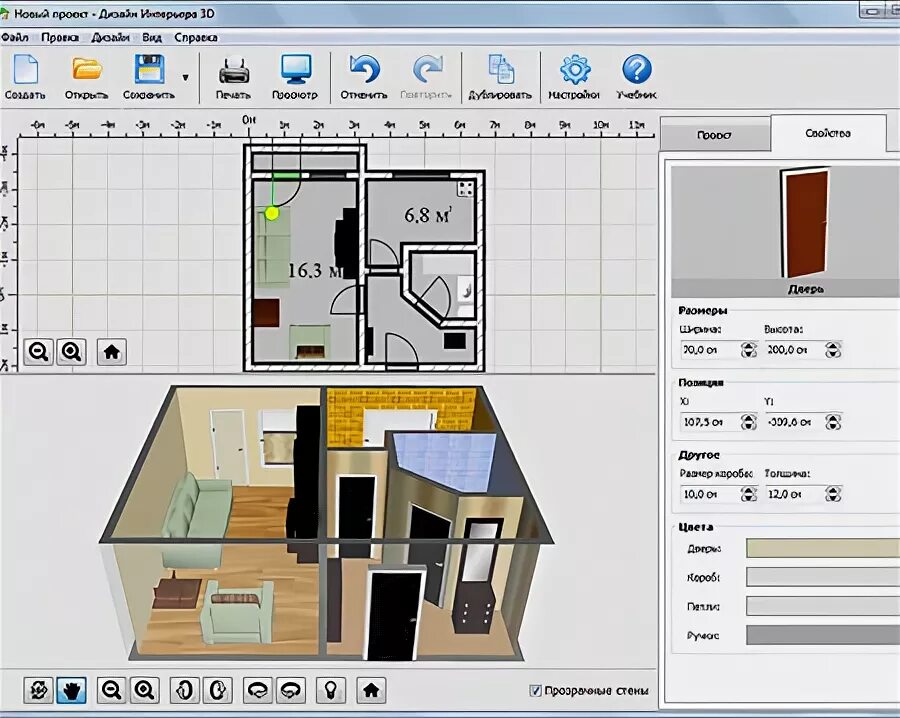The image size is (900, 718).
Task: Duplicate the object with the Дублировать icon
Action: tap(501, 69)
